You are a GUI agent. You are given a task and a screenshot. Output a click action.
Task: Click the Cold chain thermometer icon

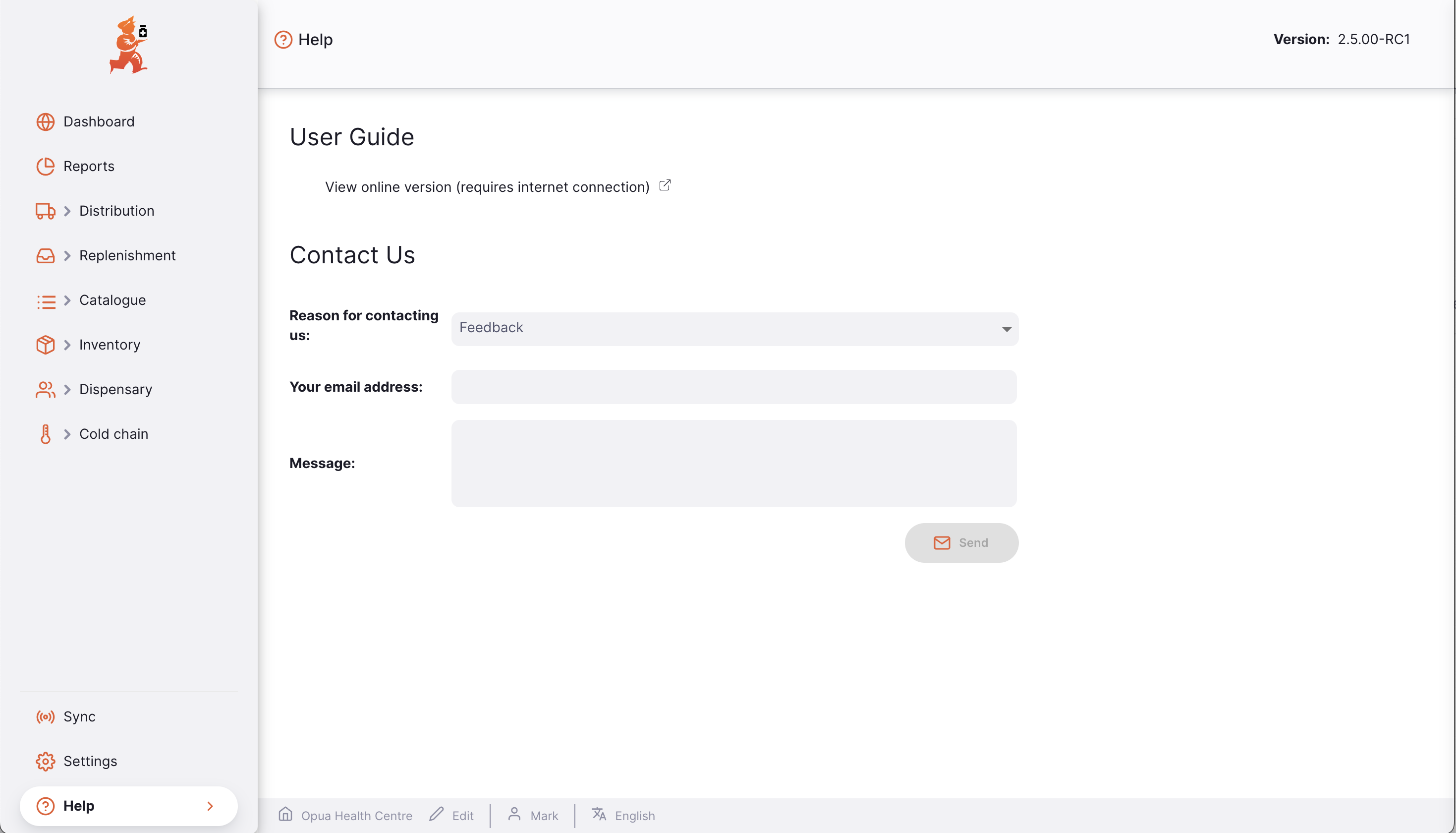click(45, 434)
